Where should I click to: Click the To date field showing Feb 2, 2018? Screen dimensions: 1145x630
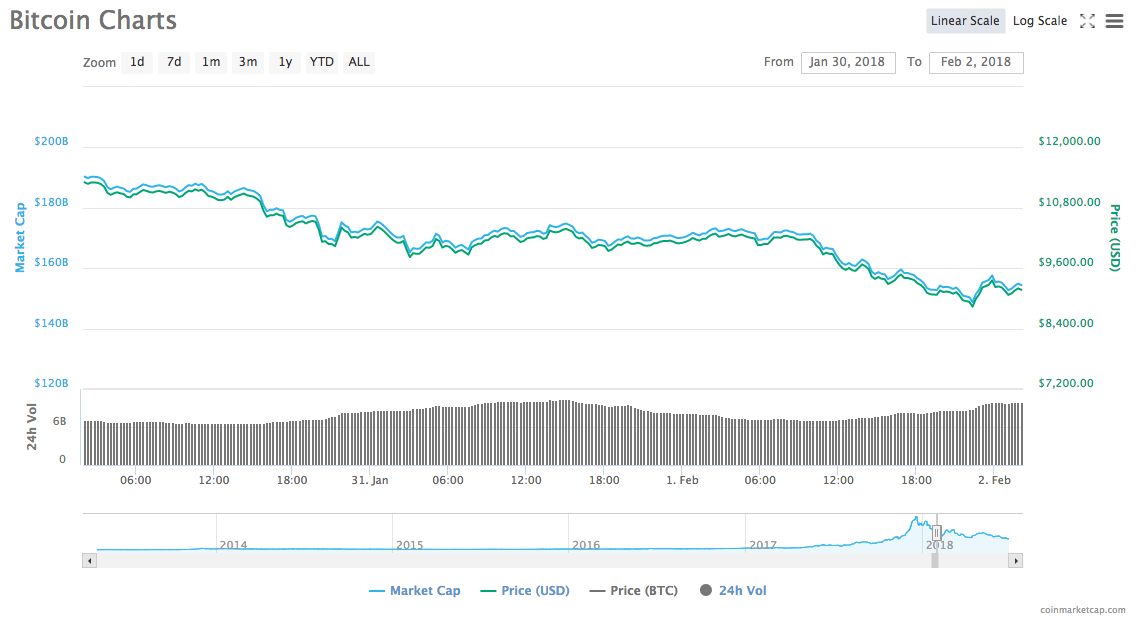coord(976,62)
